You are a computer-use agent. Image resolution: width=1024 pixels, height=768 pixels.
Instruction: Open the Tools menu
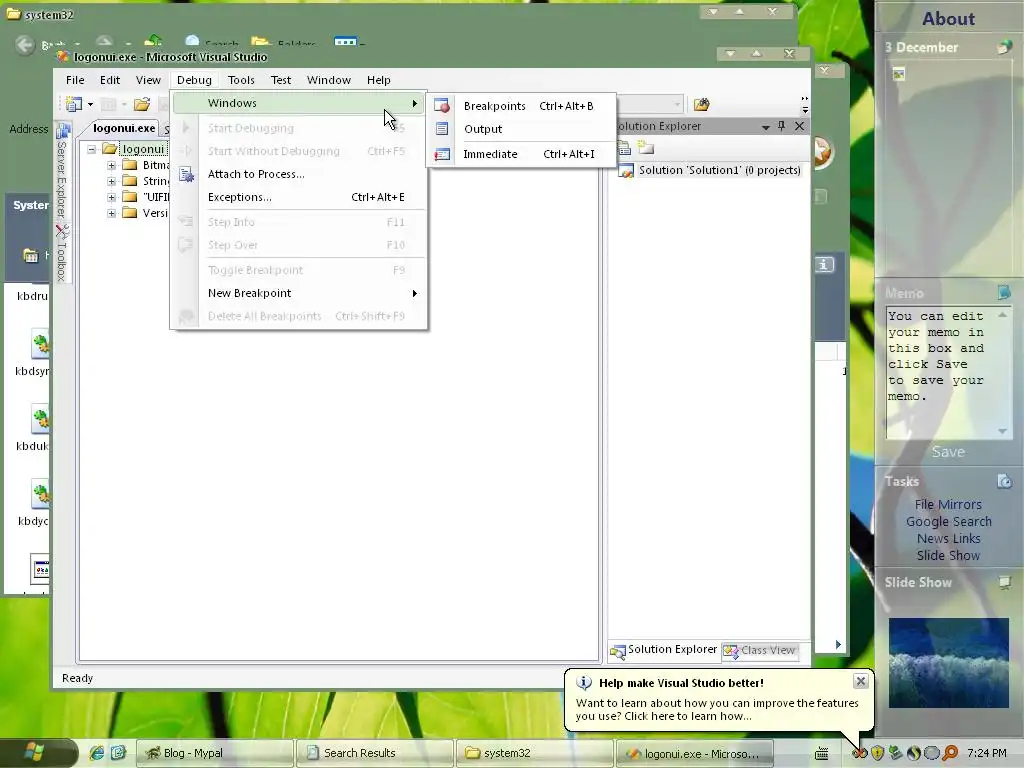pyautogui.click(x=241, y=80)
